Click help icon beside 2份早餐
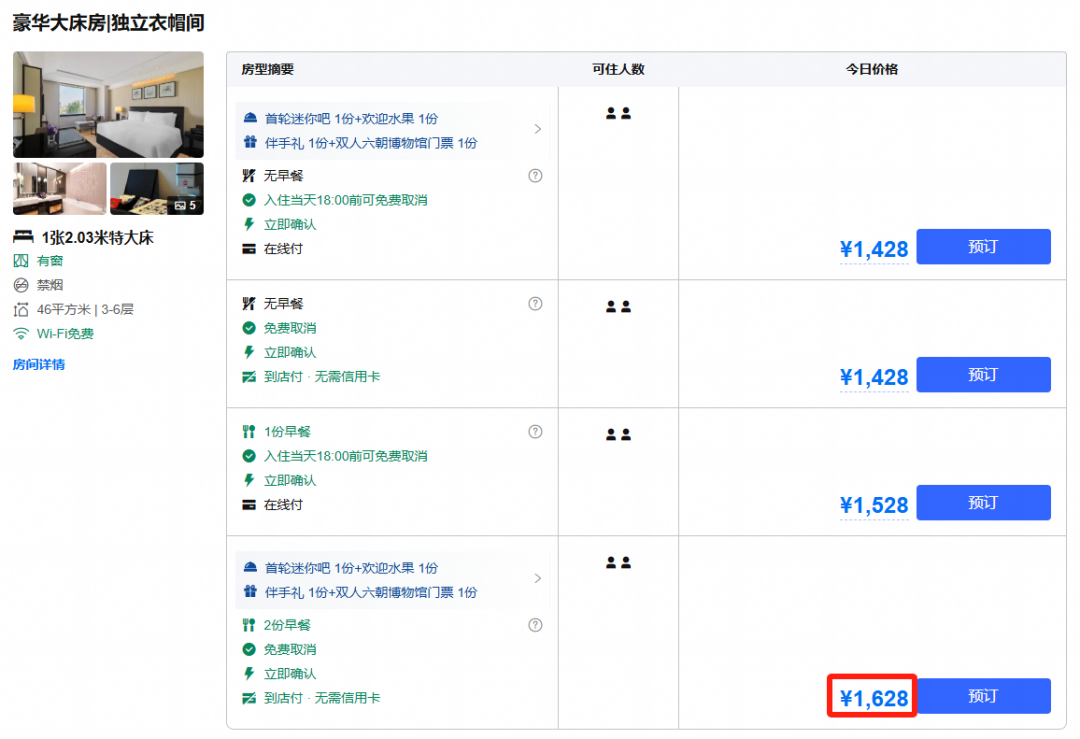1080x739 pixels. tap(535, 625)
